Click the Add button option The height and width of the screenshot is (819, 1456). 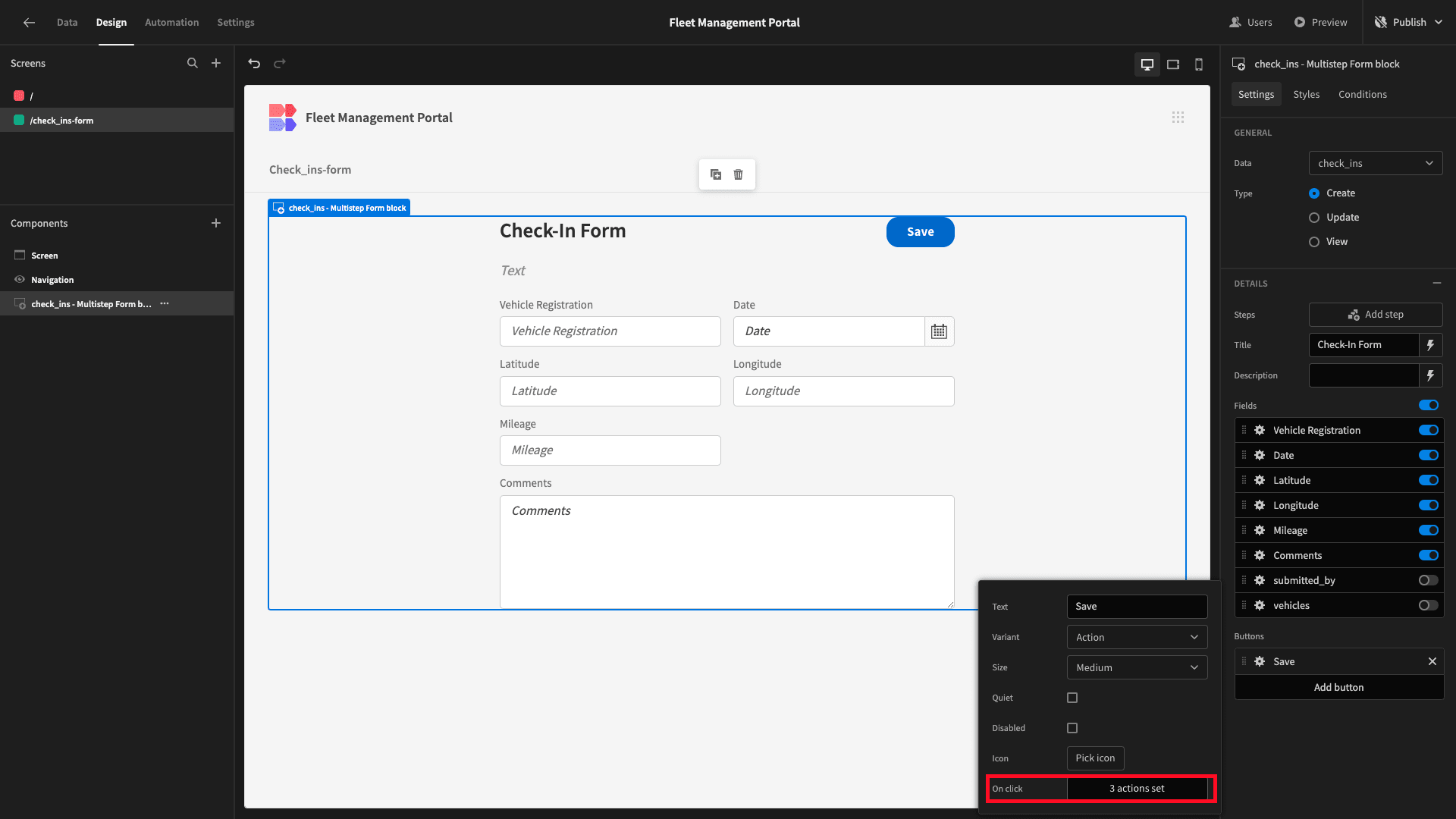click(1339, 687)
